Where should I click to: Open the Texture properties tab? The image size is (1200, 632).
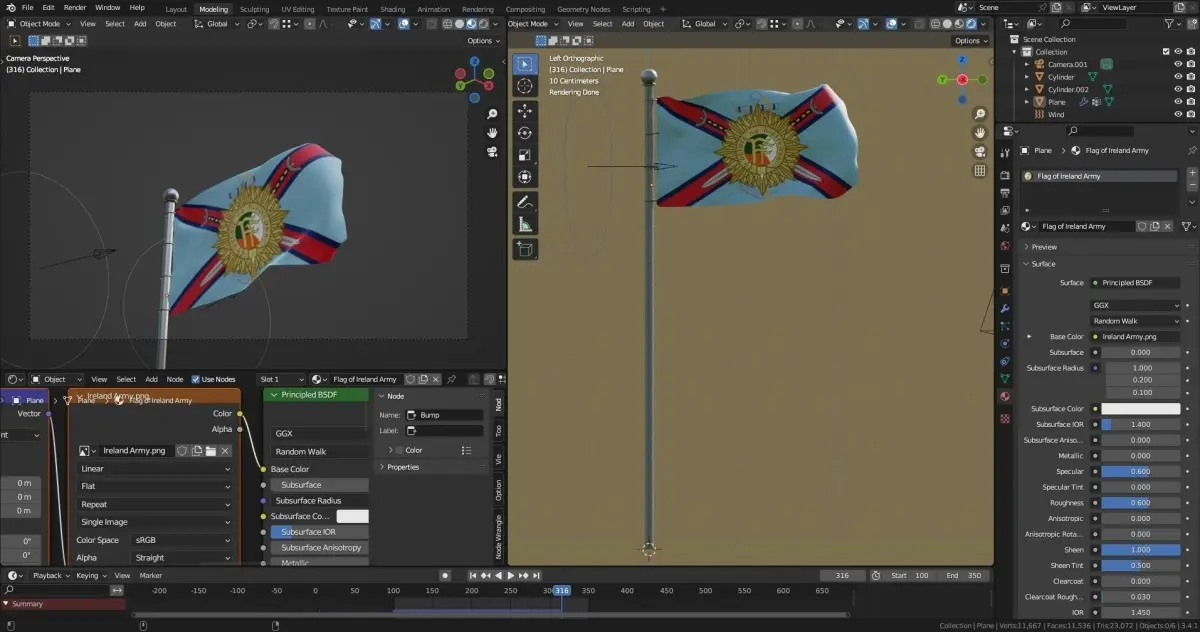click(x=1005, y=417)
